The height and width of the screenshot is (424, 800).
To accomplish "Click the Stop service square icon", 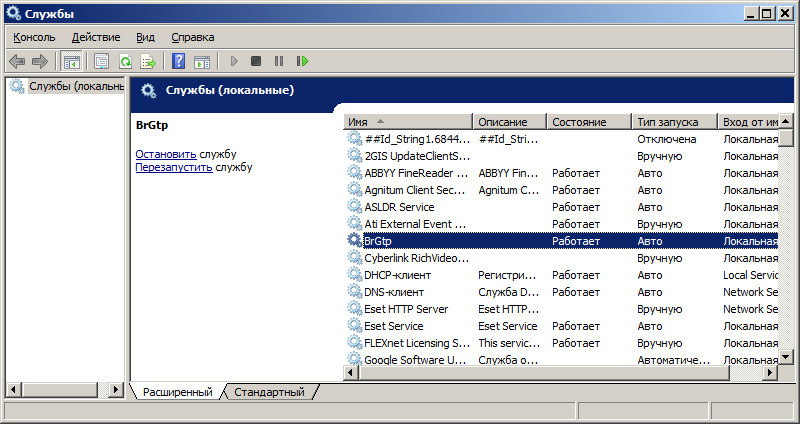I will 256,61.
